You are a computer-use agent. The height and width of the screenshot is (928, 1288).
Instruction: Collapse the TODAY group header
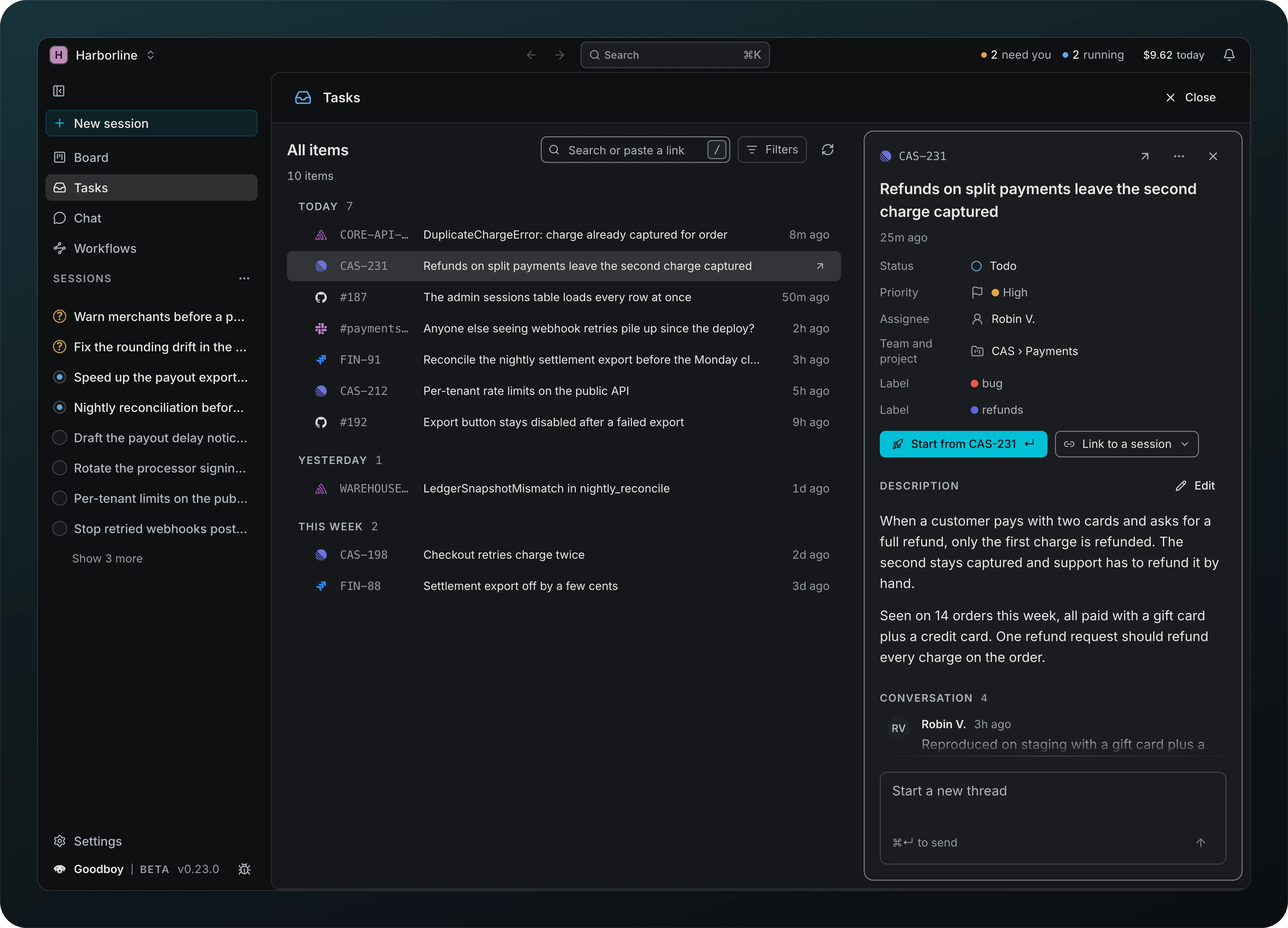pos(325,206)
